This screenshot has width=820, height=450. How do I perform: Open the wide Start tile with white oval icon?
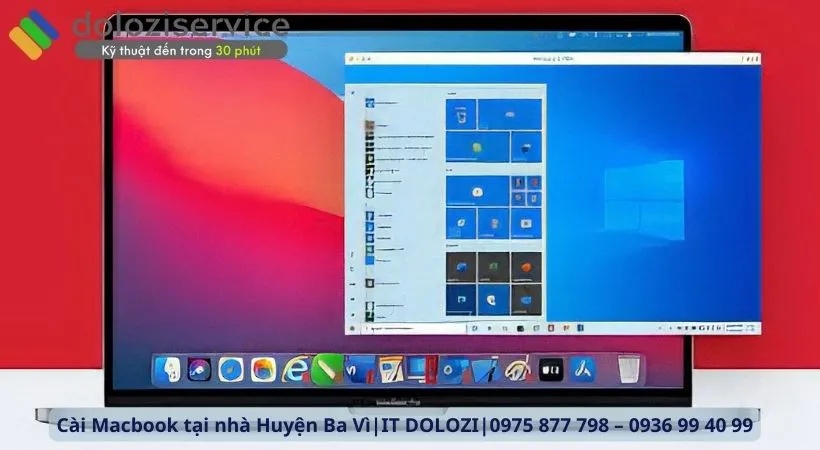[510, 115]
